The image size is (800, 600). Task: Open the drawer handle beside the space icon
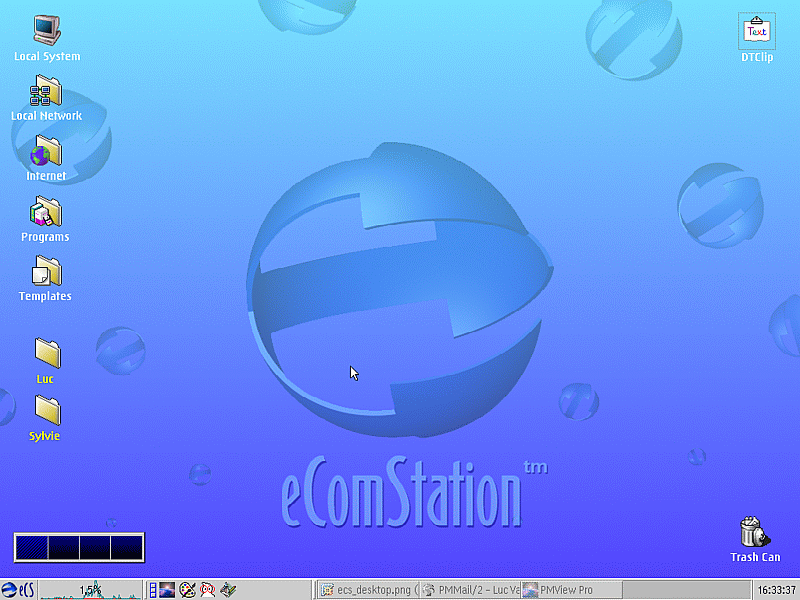152,590
